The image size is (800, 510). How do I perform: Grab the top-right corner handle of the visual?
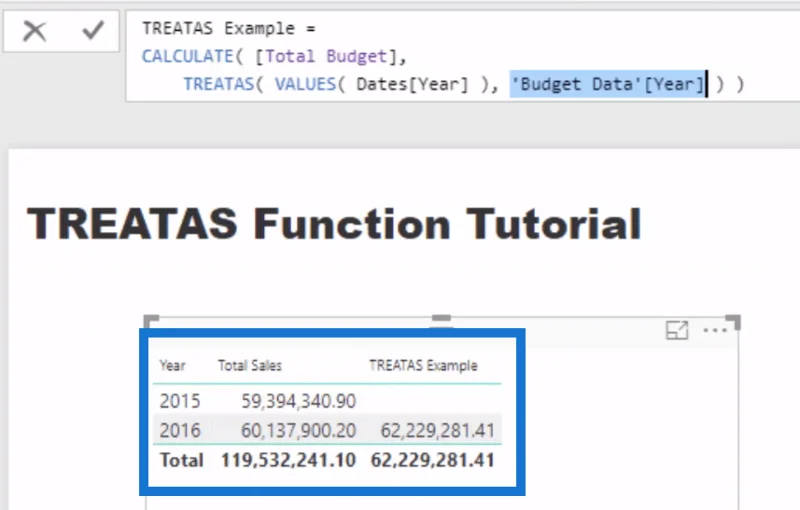(733, 322)
